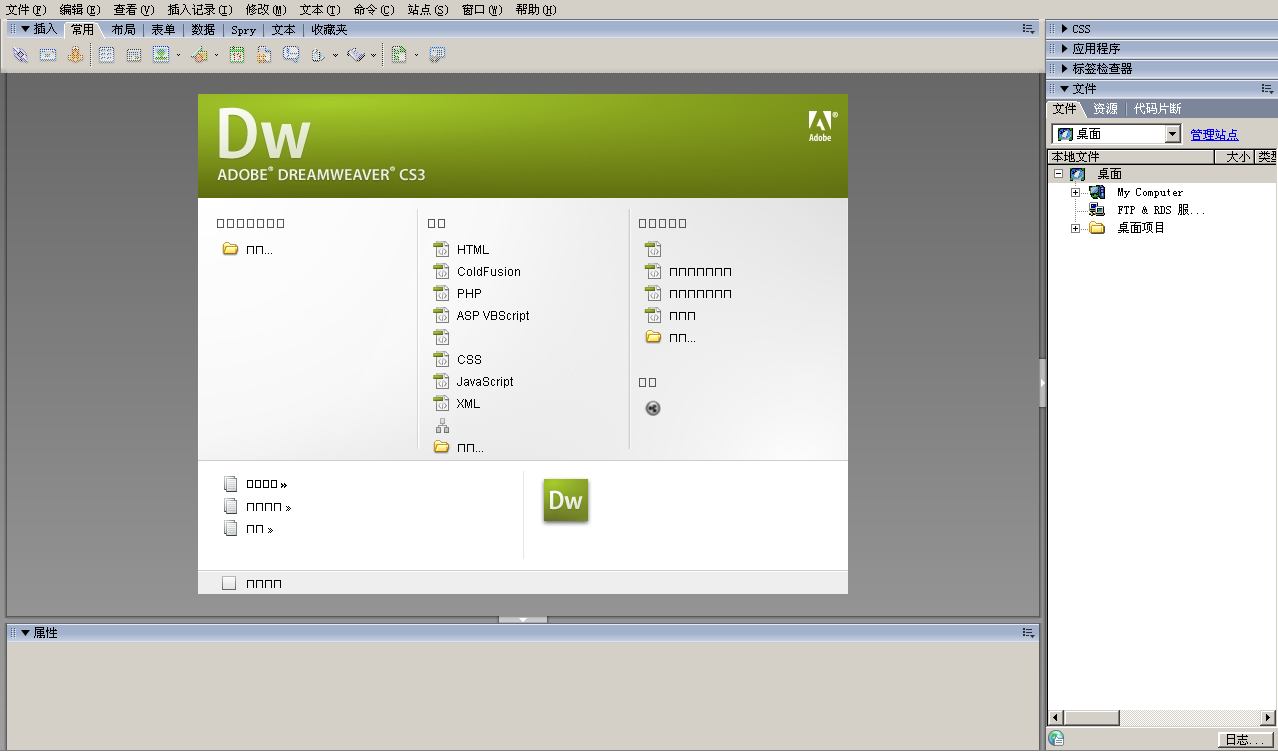Click the open folder icon under recent items
1278x752 pixels.
(x=230, y=249)
